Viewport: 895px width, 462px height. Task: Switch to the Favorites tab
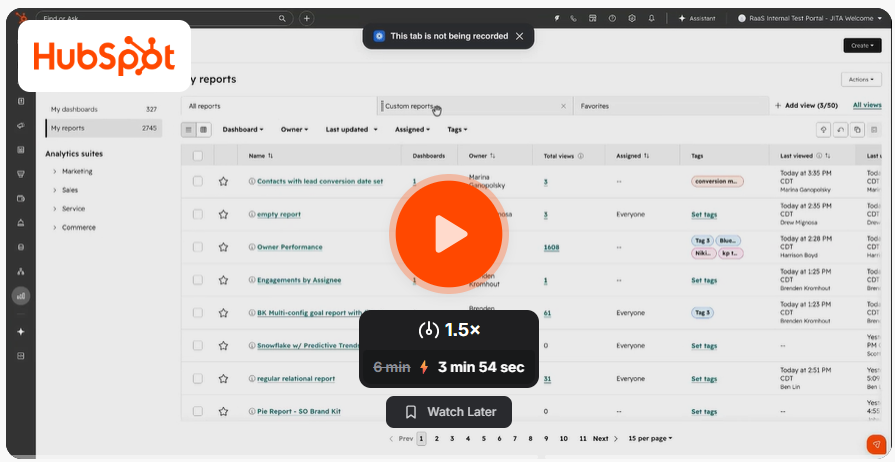(x=670, y=106)
